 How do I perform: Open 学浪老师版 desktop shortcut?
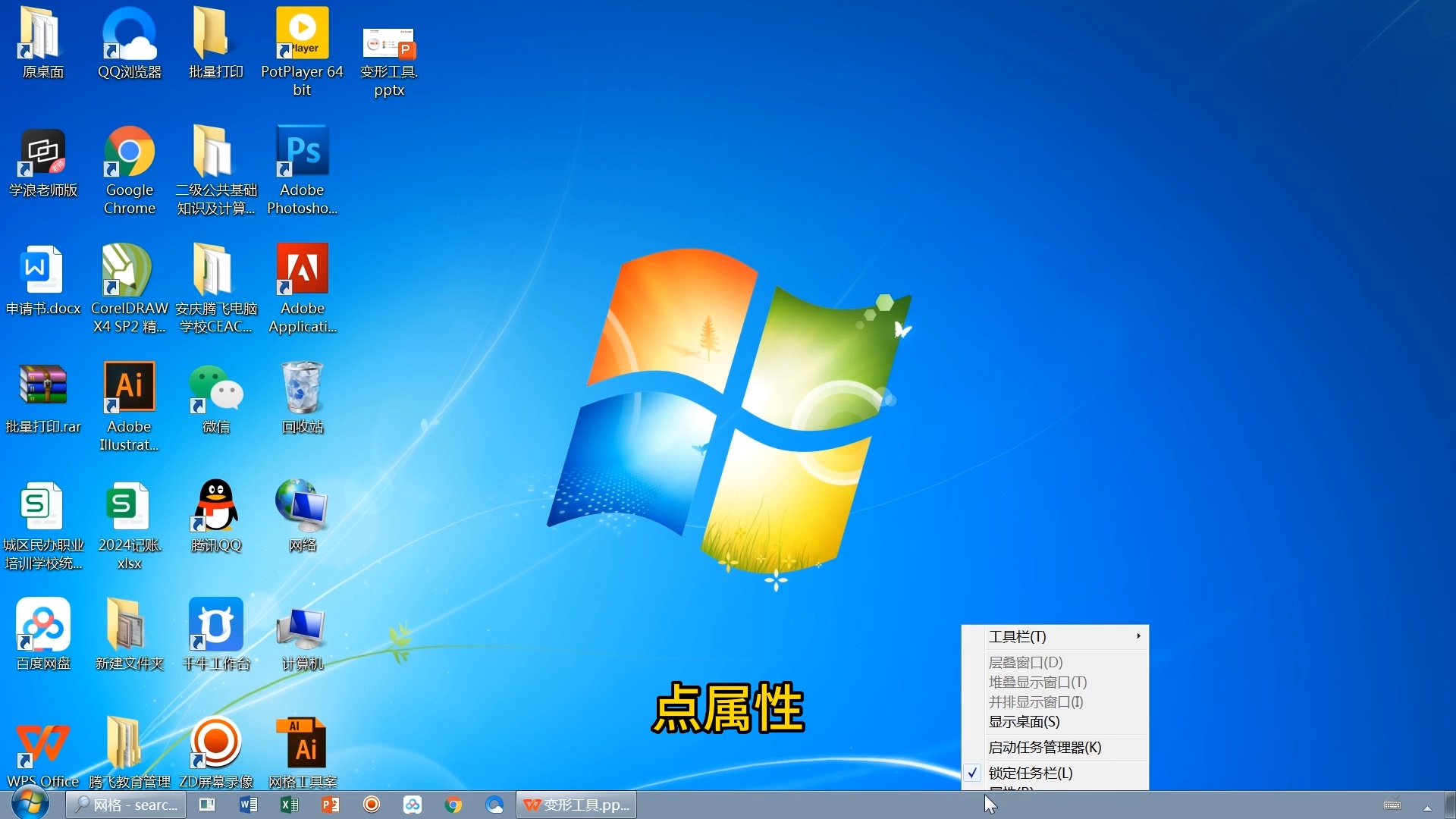43,162
